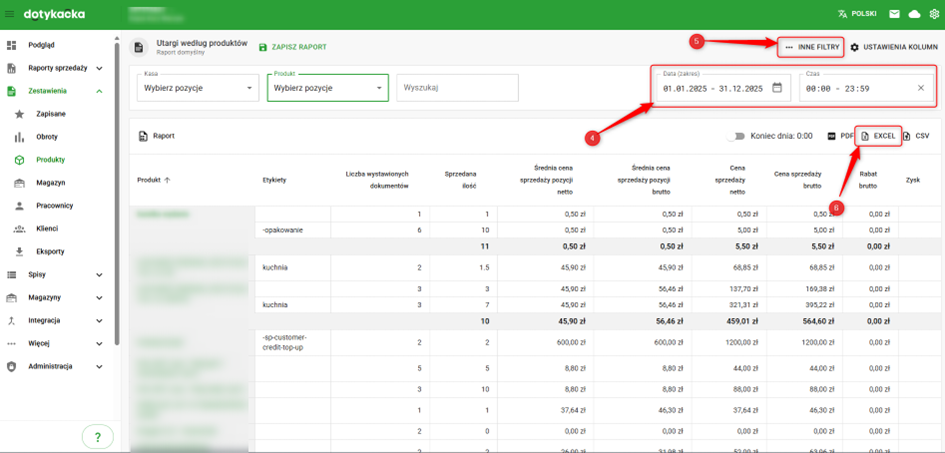Click the Integracja merge icon

[11, 320]
